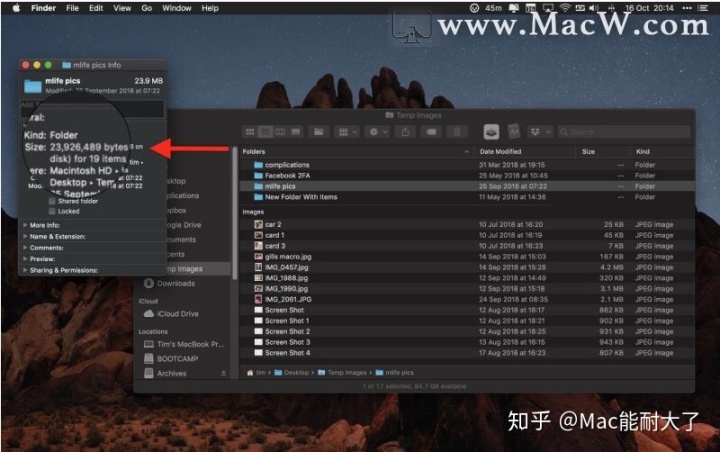Open Notification Center from menu bar
The image size is (720, 452).
pos(703,8)
